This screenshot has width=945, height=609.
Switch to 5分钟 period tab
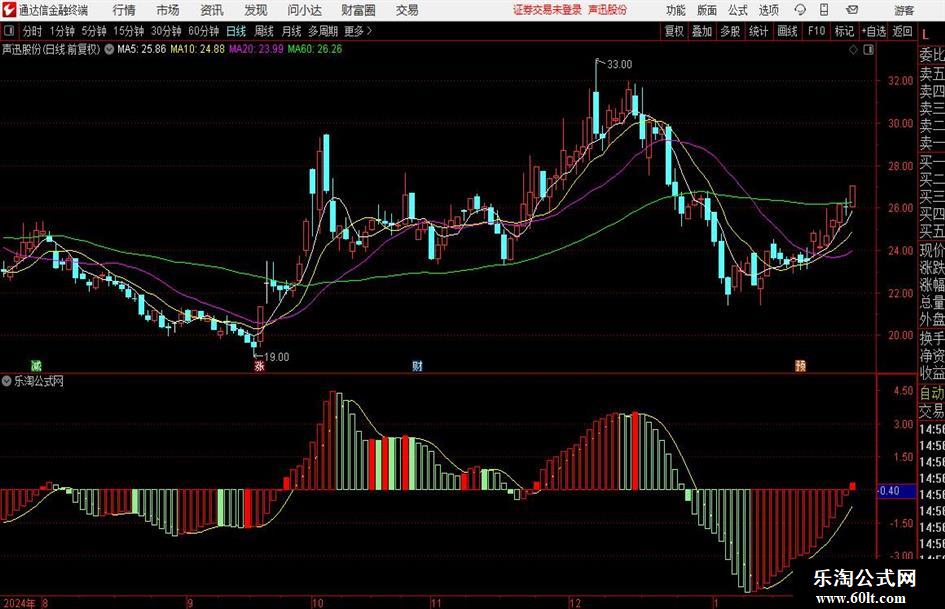tap(94, 31)
